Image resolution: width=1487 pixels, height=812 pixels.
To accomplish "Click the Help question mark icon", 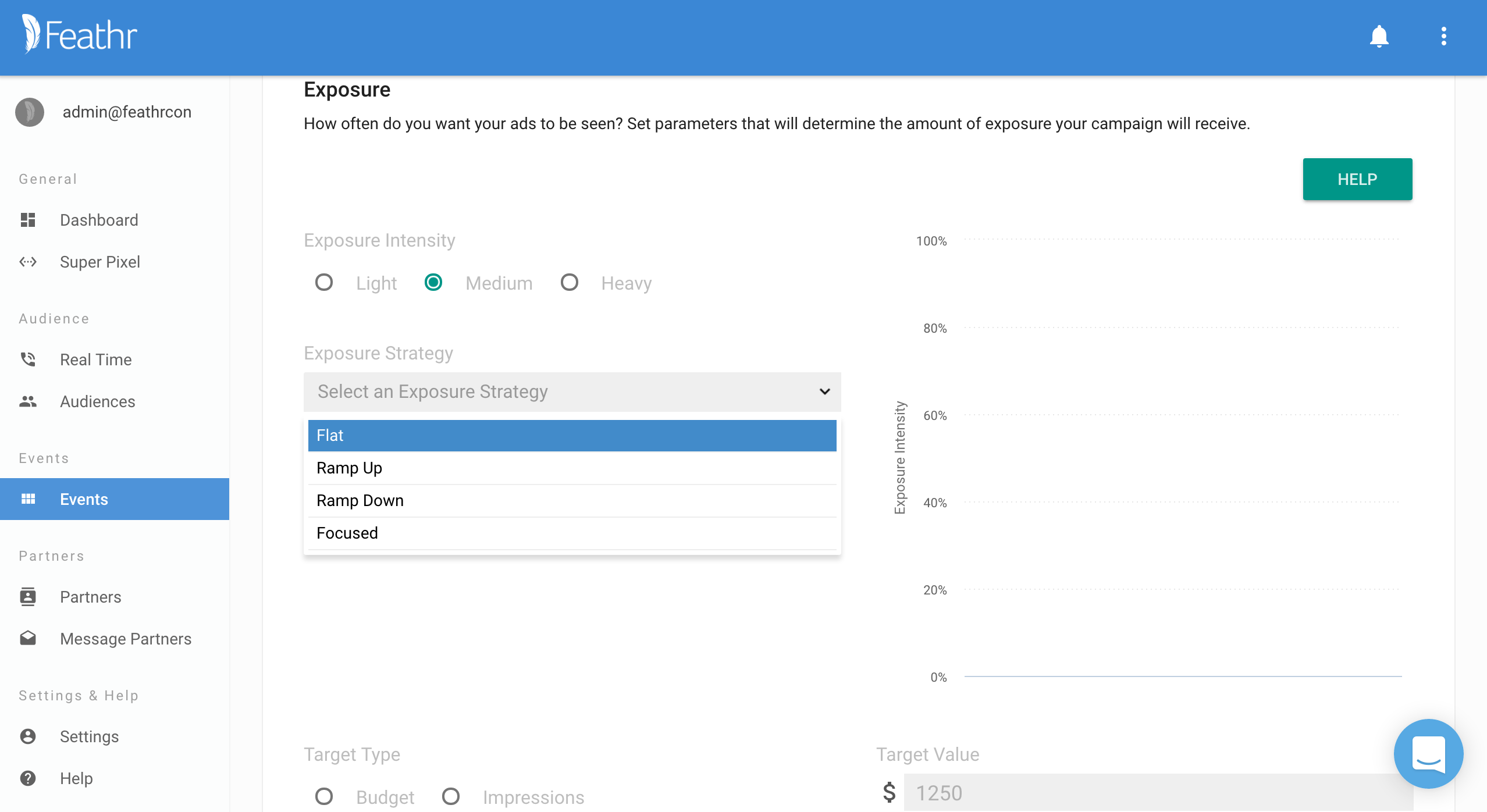I will point(28,778).
